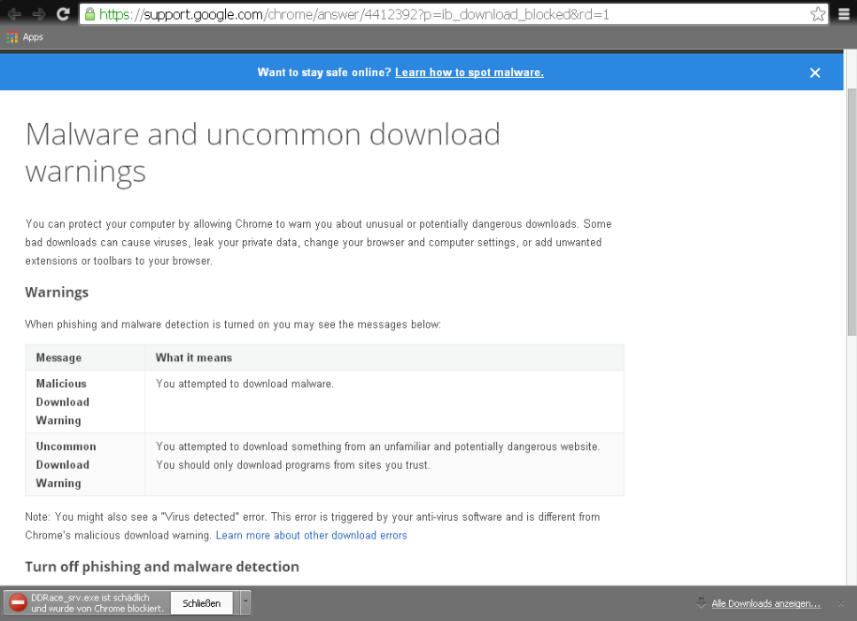Screen dimensions: 857x621
Task: Open 'Learn how to spot malware' link
Action: [469, 72]
